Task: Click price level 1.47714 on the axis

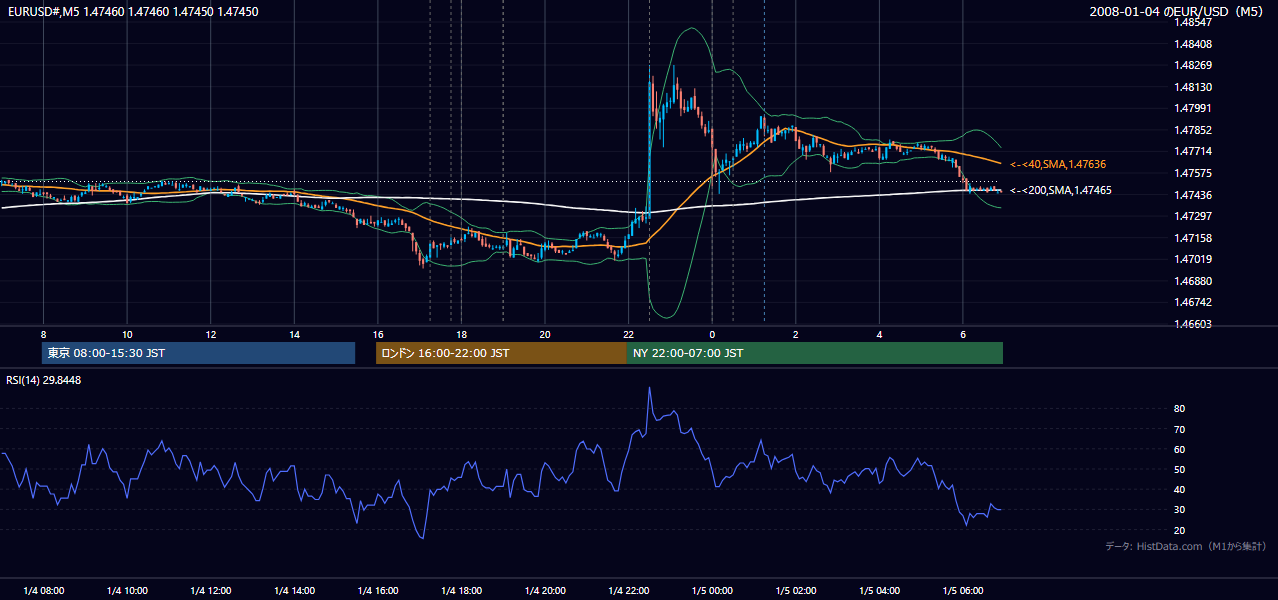Action: point(1195,151)
